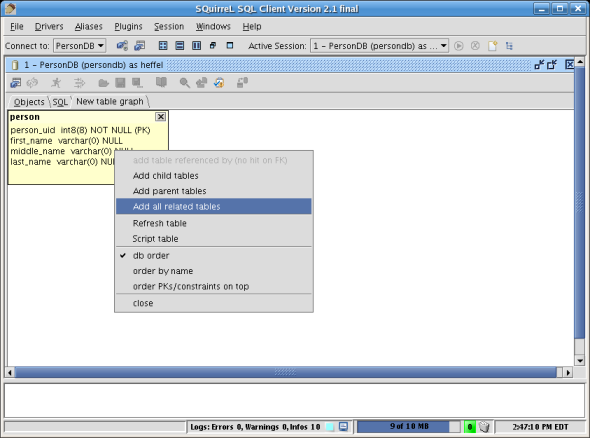Click the green 0 indicator in status bar
The width and height of the screenshot is (590, 438).
[470, 427]
